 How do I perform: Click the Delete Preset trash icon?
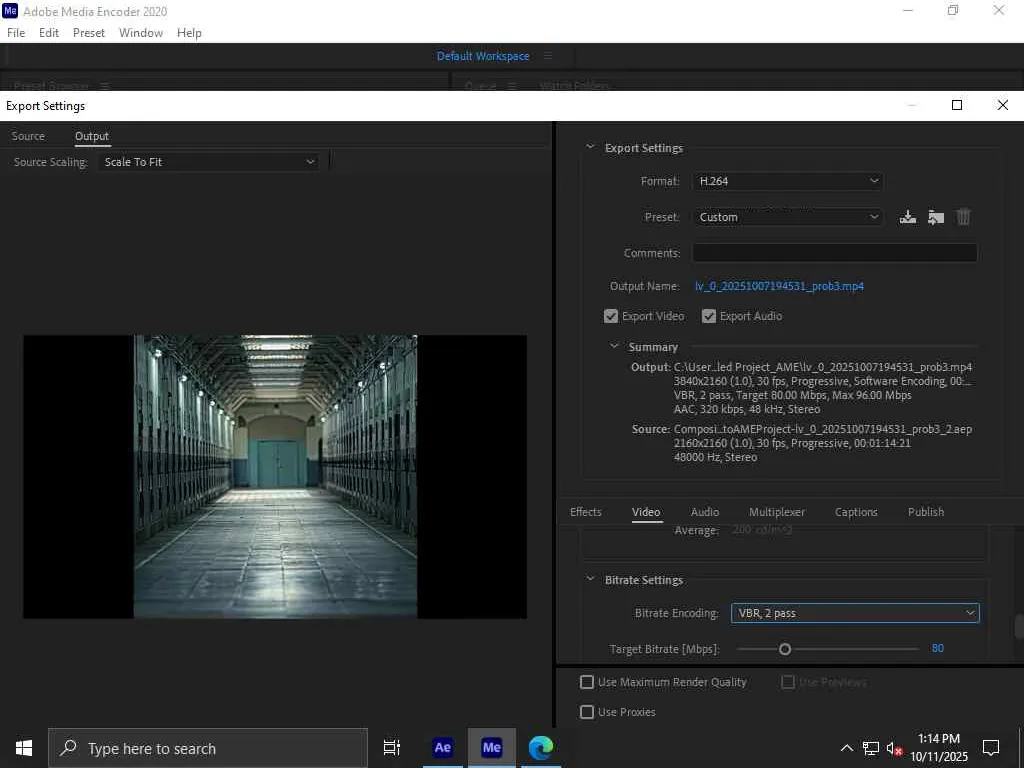pos(964,217)
